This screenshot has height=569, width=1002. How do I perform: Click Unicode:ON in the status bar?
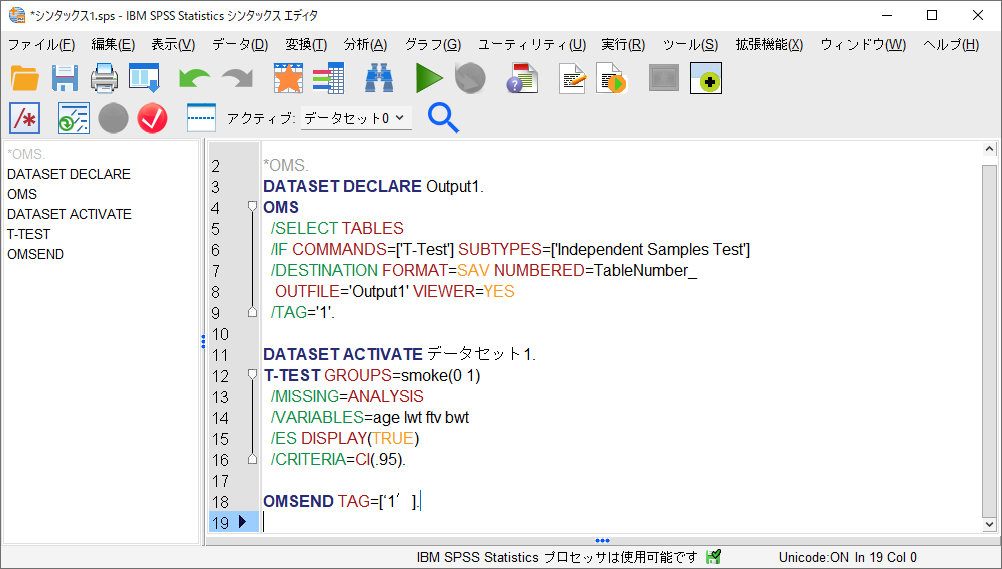point(813,557)
